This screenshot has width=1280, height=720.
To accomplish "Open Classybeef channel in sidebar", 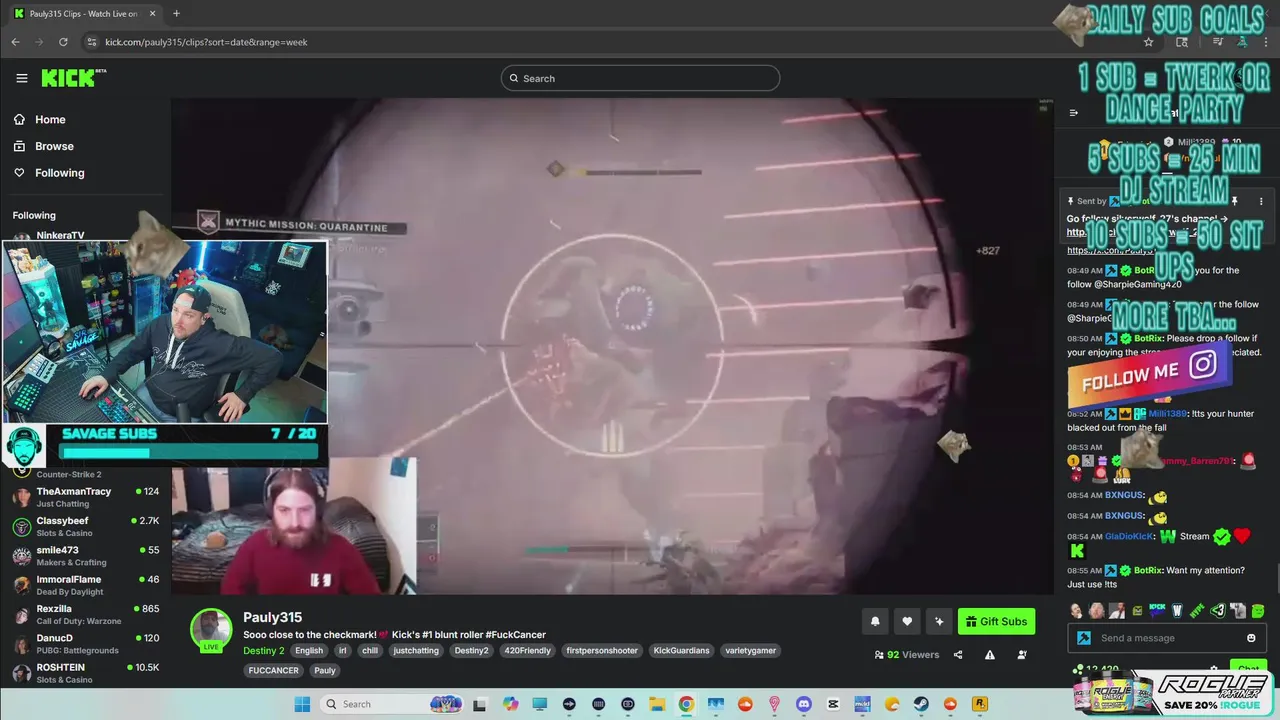I will click(85, 526).
